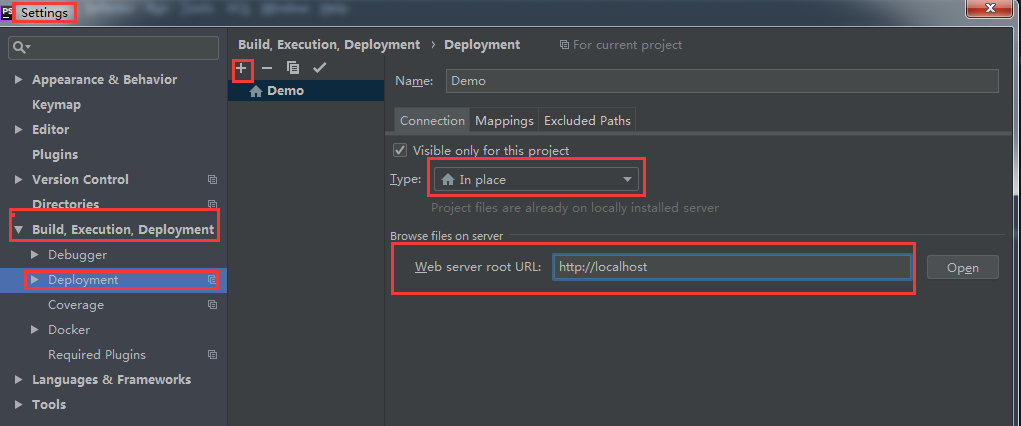Switch to the Excluded Paths tab
Screen dimensions: 1021x426
[587, 121]
